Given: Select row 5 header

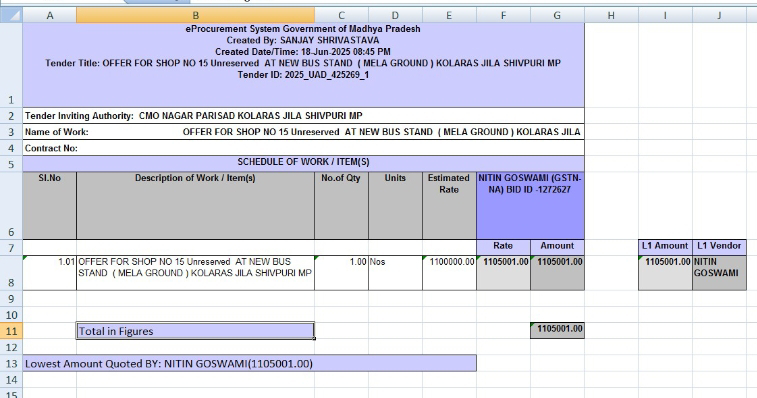Looking at the screenshot, I should point(11,164).
